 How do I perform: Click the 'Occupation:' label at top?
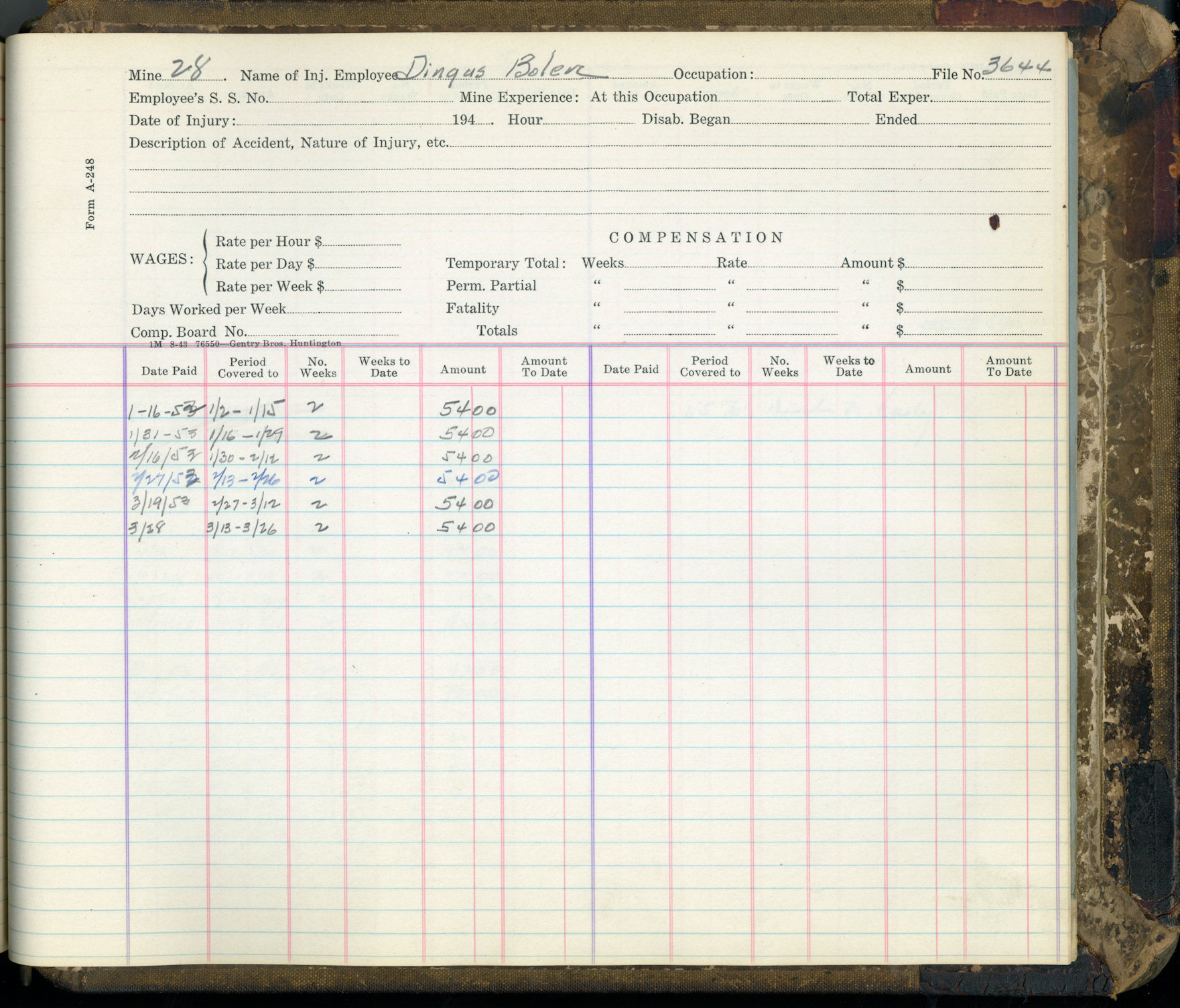coord(714,74)
